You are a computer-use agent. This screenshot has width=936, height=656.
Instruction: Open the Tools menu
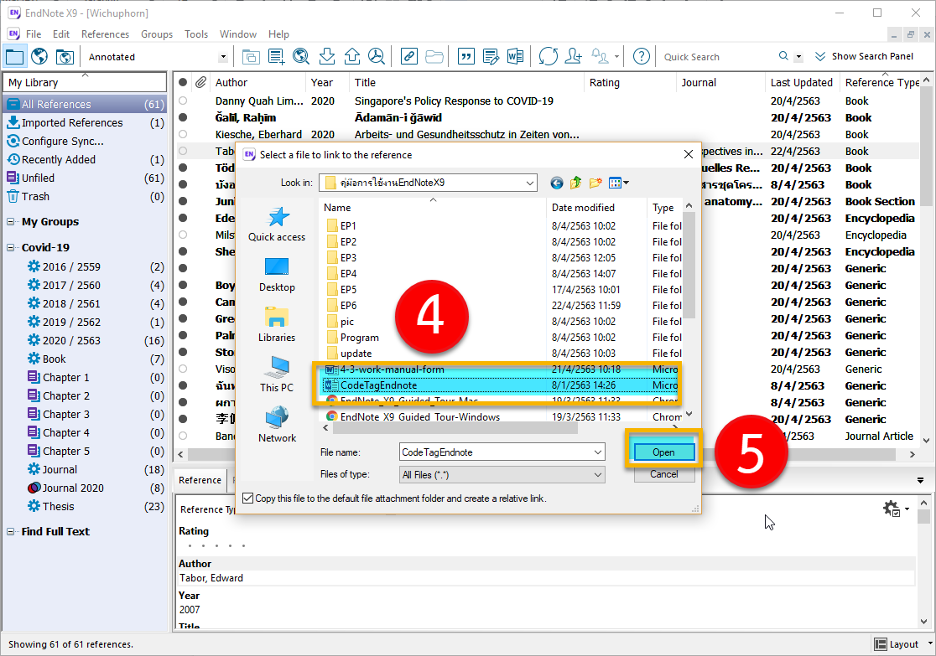point(196,34)
